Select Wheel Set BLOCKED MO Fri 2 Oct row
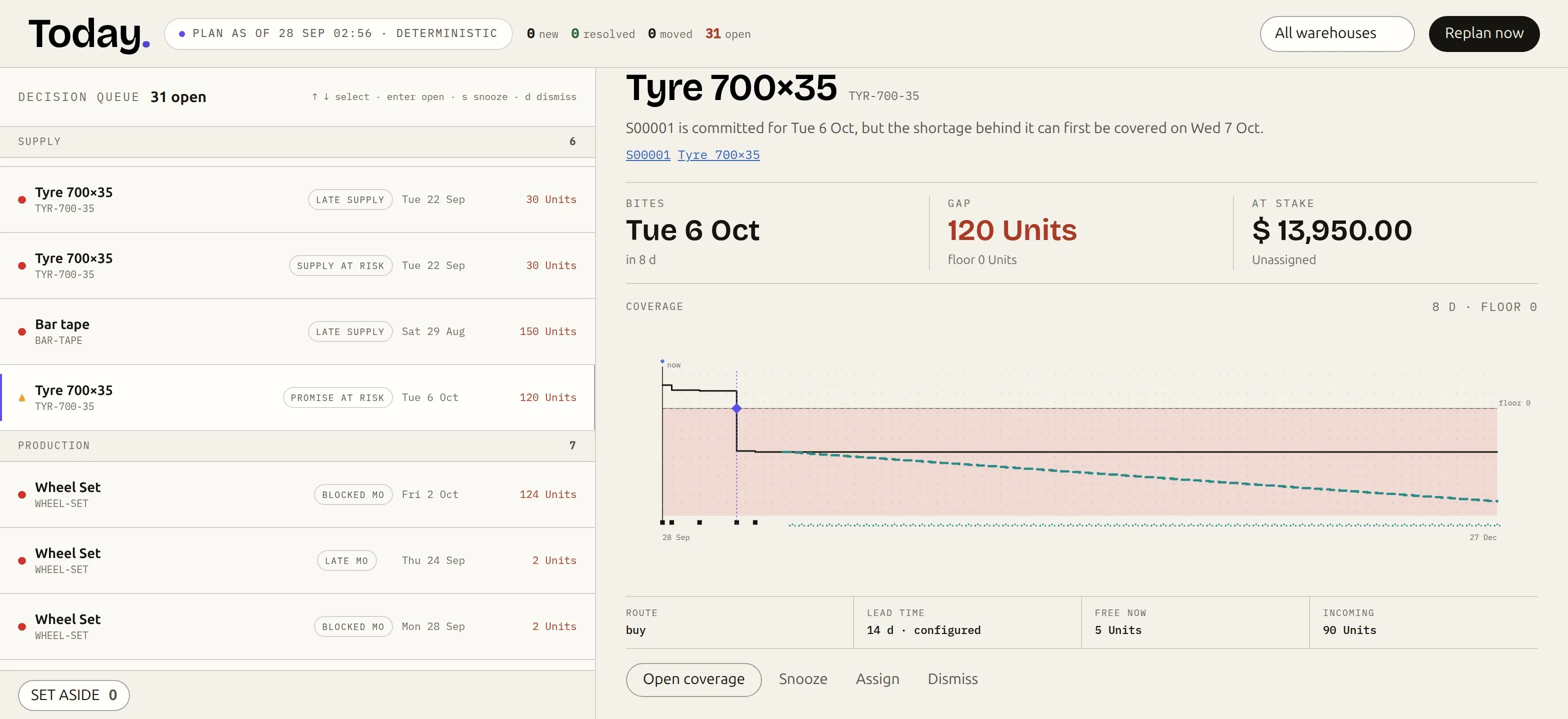 pyautogui.click(x=297, y=494)
